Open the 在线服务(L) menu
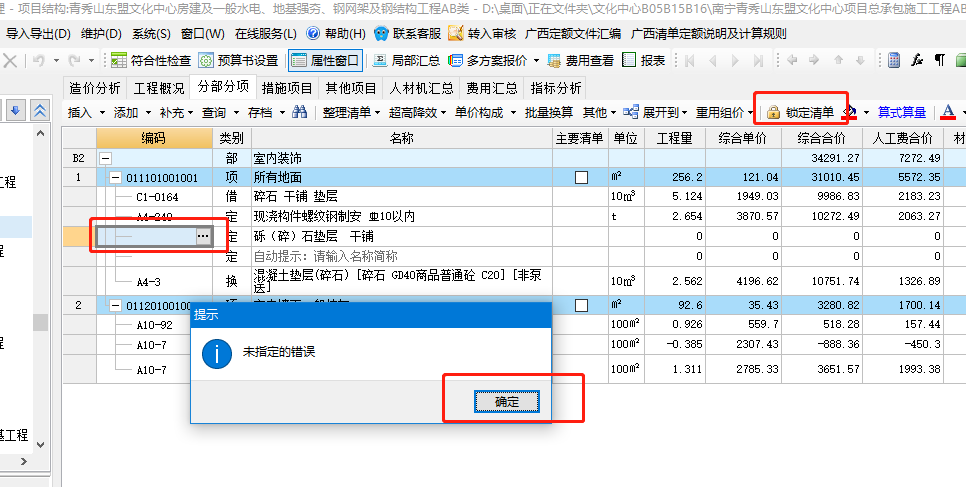 tap(266, 34)
